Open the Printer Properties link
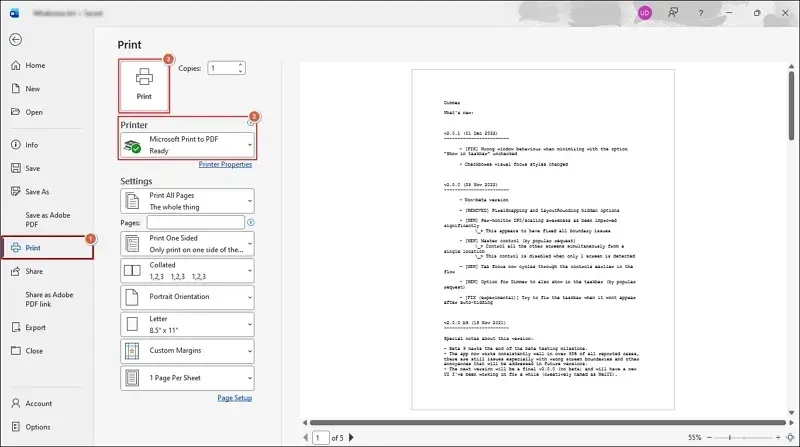 tap(225, 164)
